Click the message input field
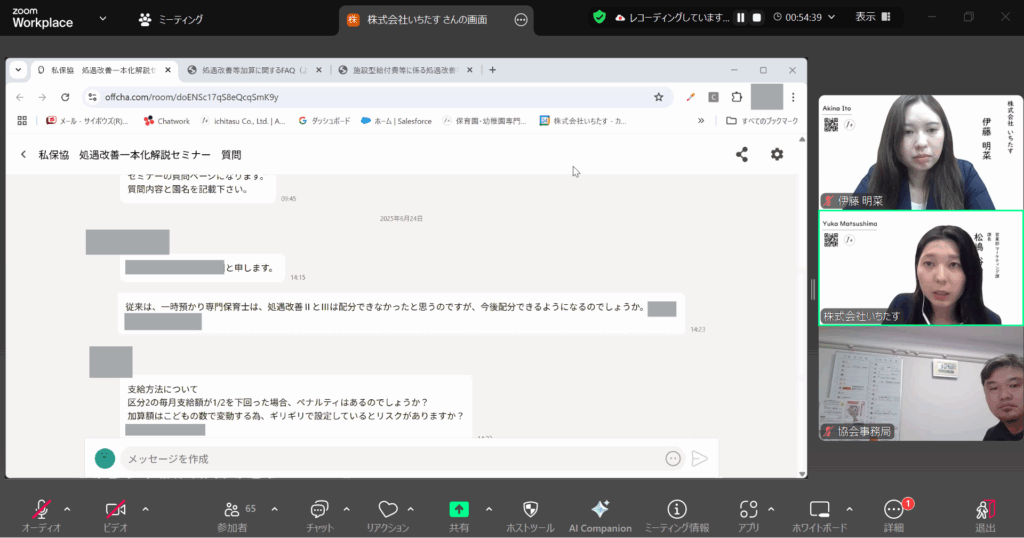This screenshot has width=1024, height=538. [x=390, y=458]
